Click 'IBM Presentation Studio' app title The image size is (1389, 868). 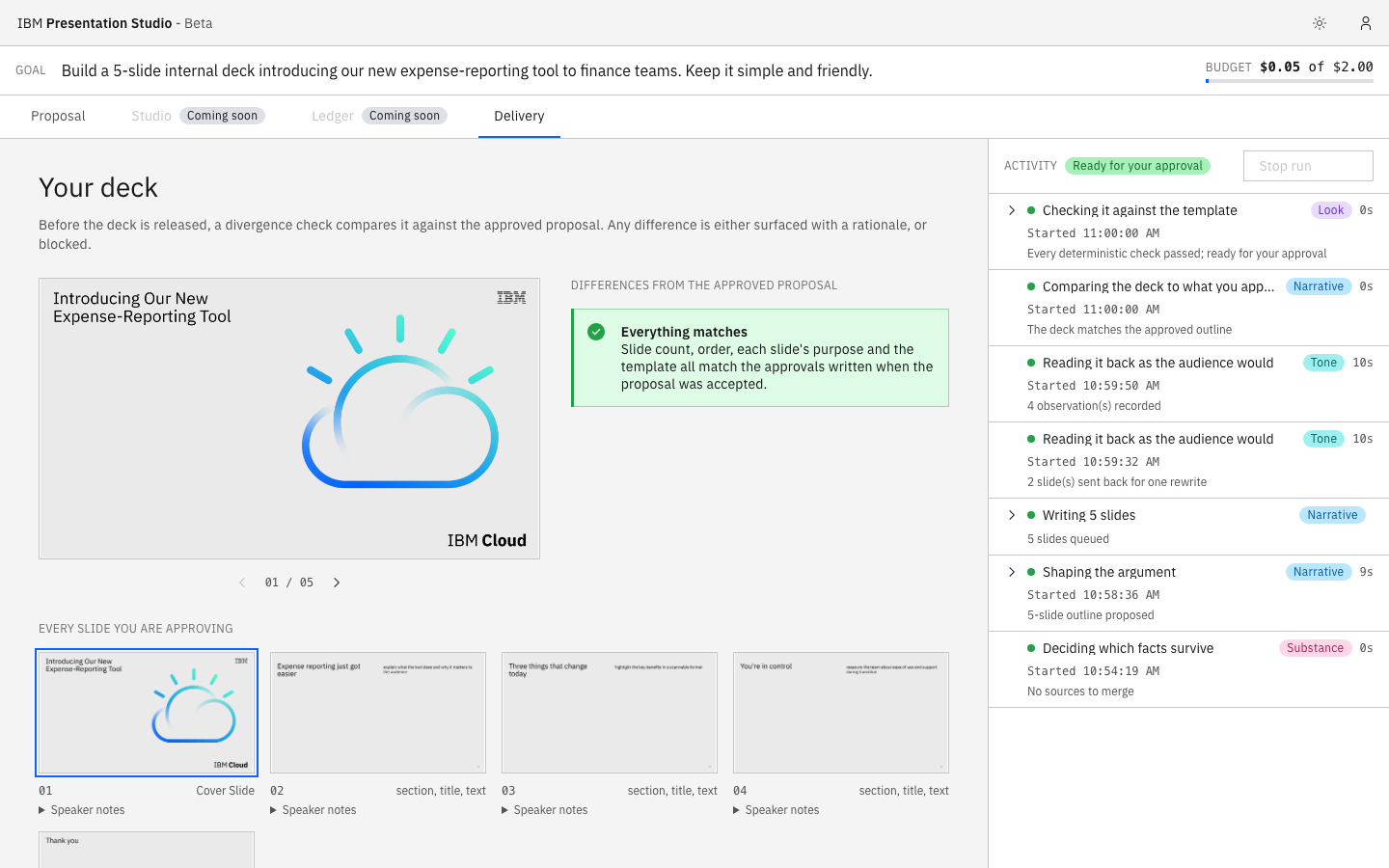[95, 23]
